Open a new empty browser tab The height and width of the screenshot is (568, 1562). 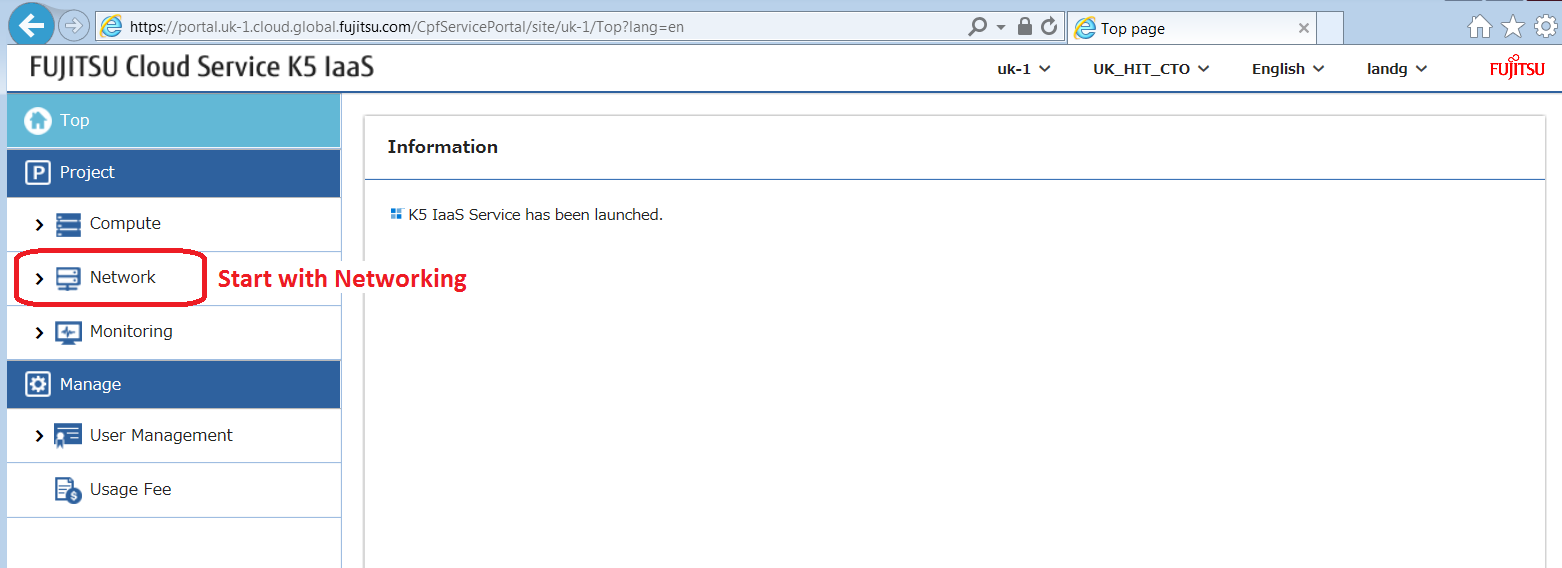coord(1329,28)
